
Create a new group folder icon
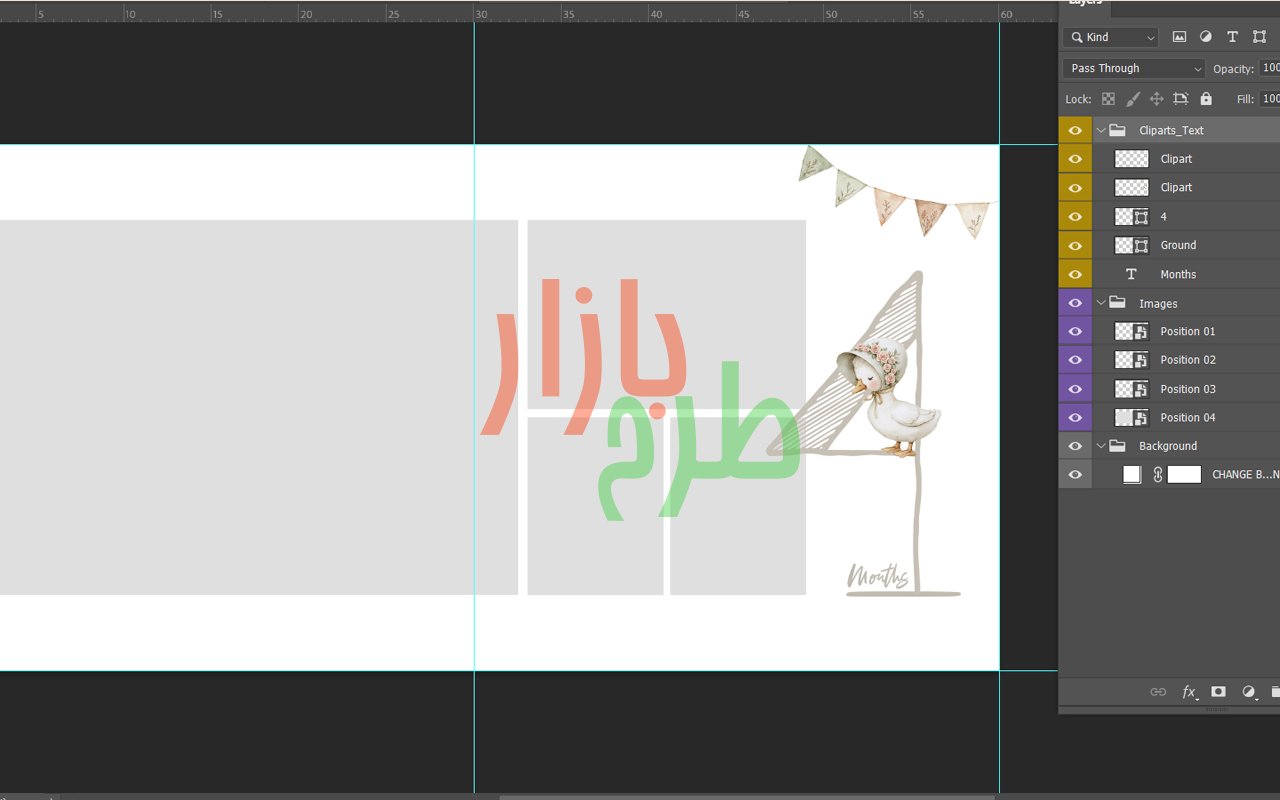(x=1275, y=692)
